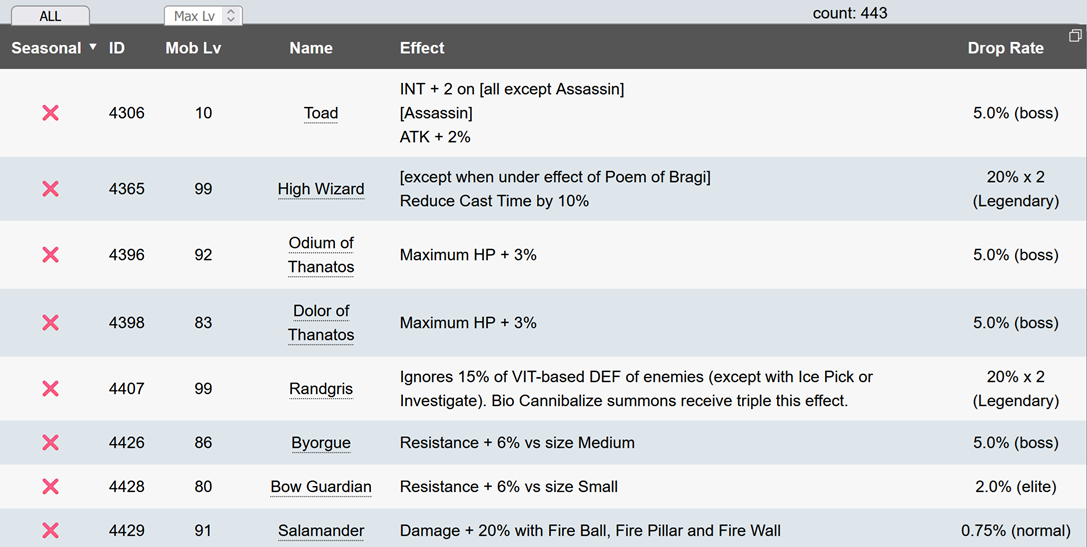The height and width of the screenshot is (547, 1087).
Task: Click the seasonal X icon in High Wizard row
Action: [x=50, y=189]
